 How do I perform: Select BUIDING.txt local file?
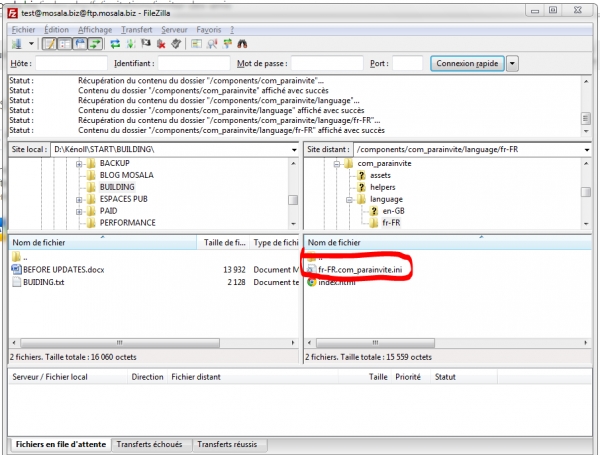[43, 282]
